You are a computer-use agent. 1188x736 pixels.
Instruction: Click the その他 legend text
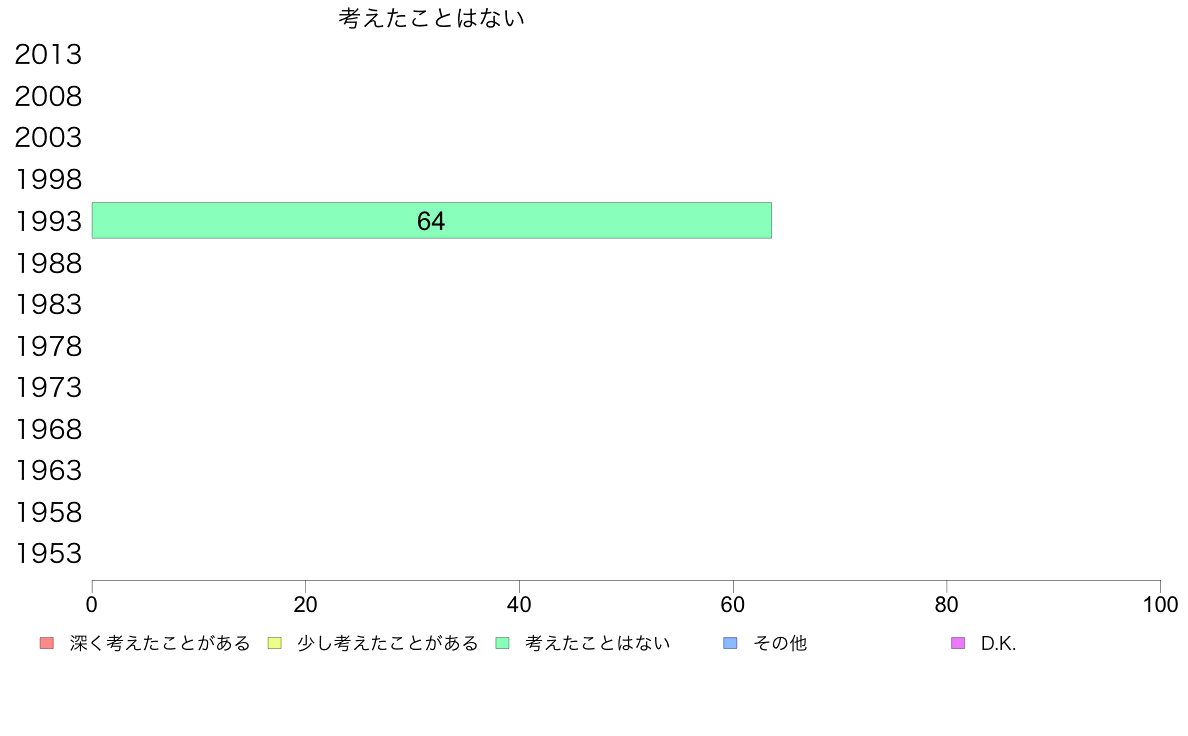780,643
